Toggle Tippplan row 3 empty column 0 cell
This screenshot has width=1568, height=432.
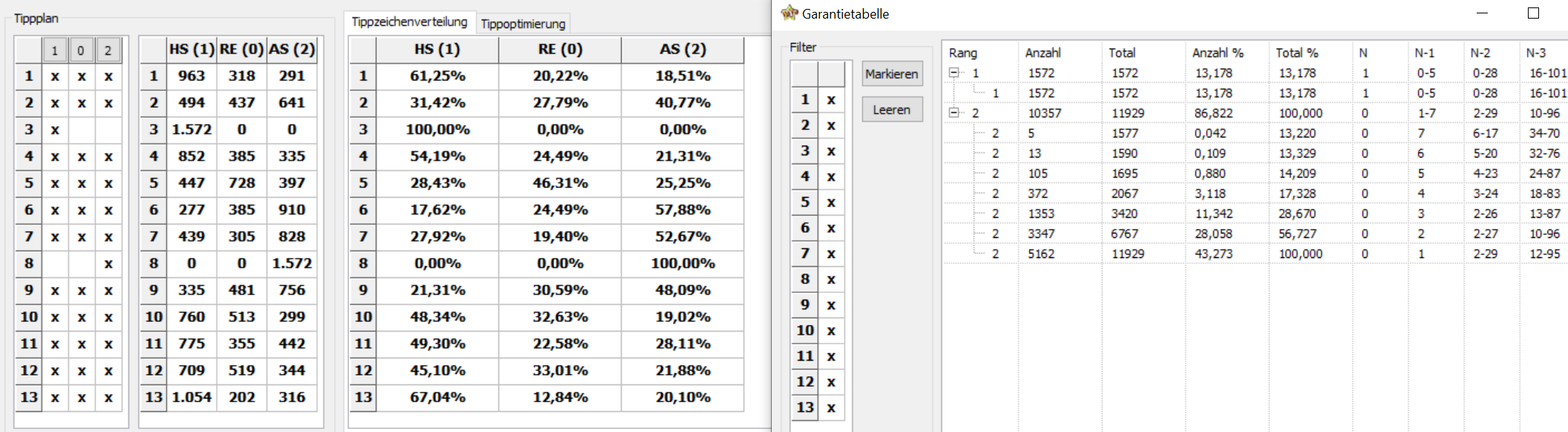click(x=82, y=129)
